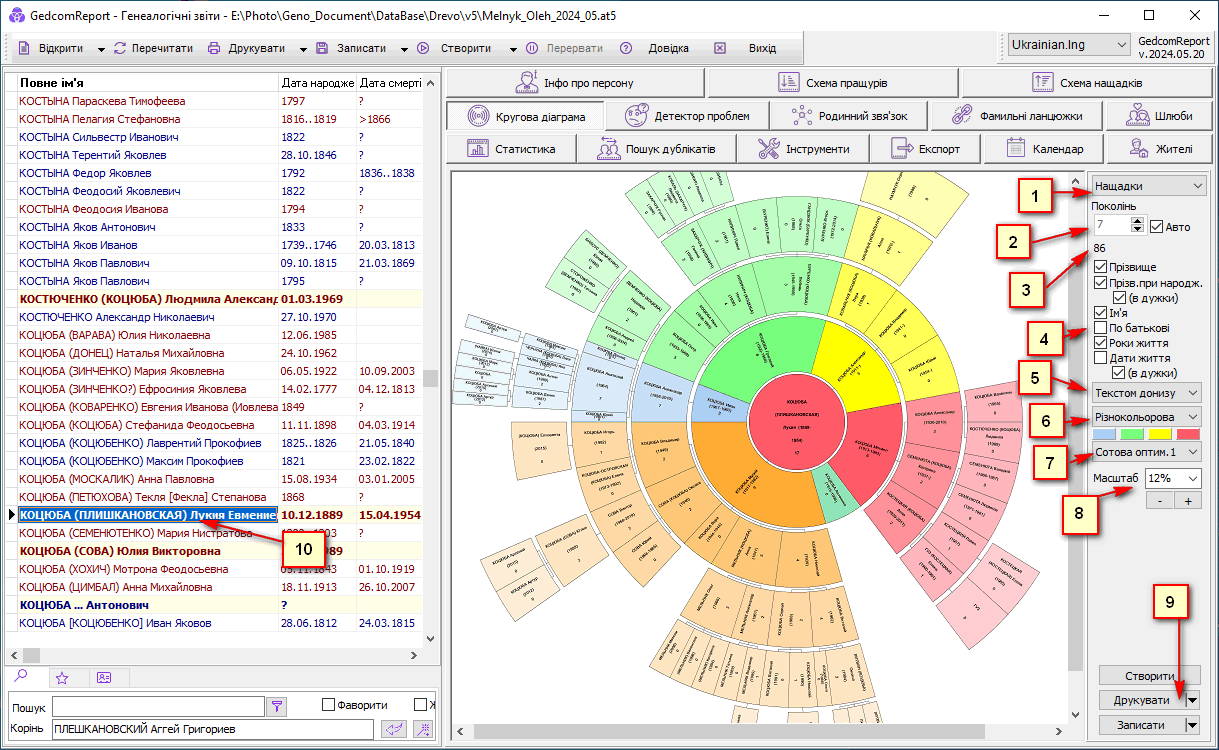Open the Календар view
Screen dimensions: 1219x750
coord(1046,149)
